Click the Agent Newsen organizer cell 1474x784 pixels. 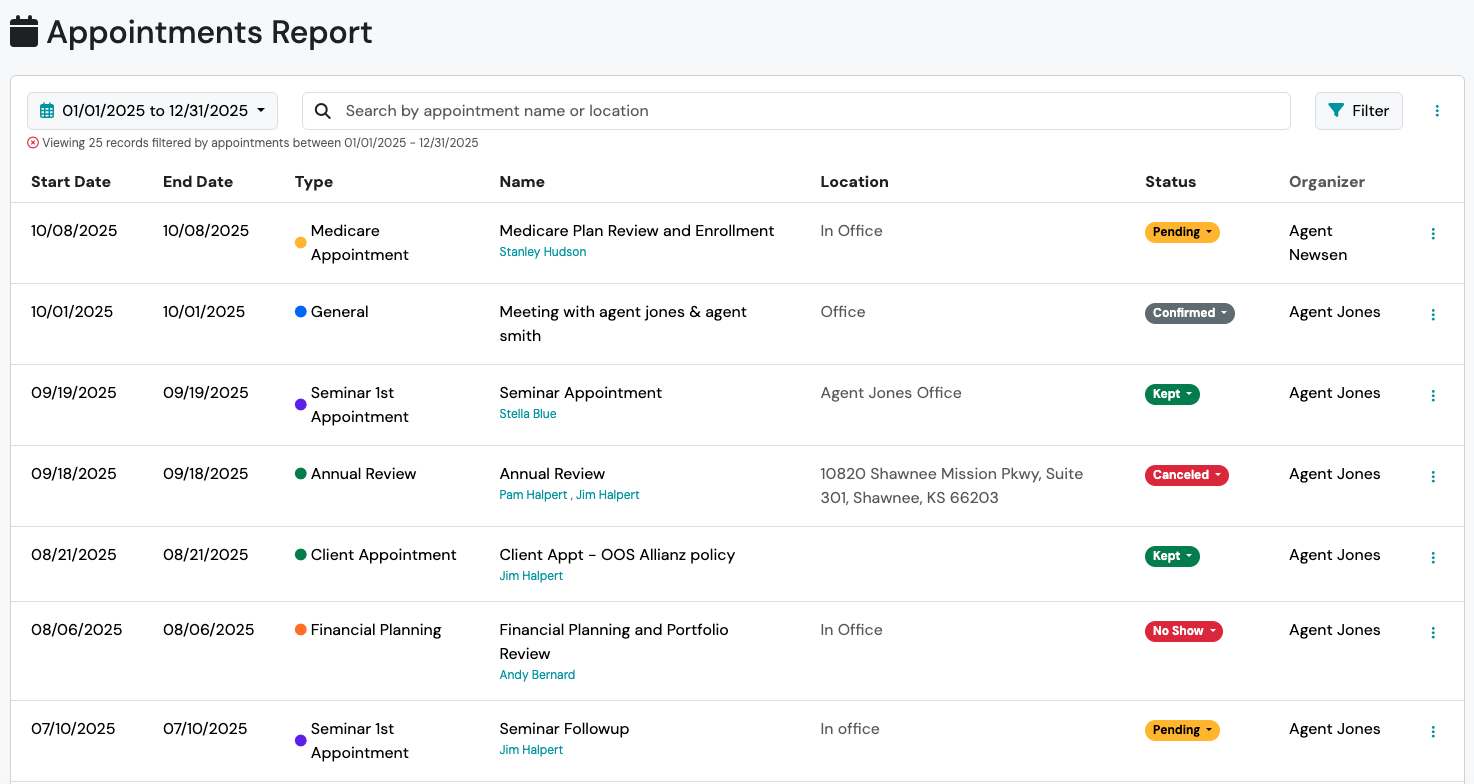click(x=1318, y=243)
